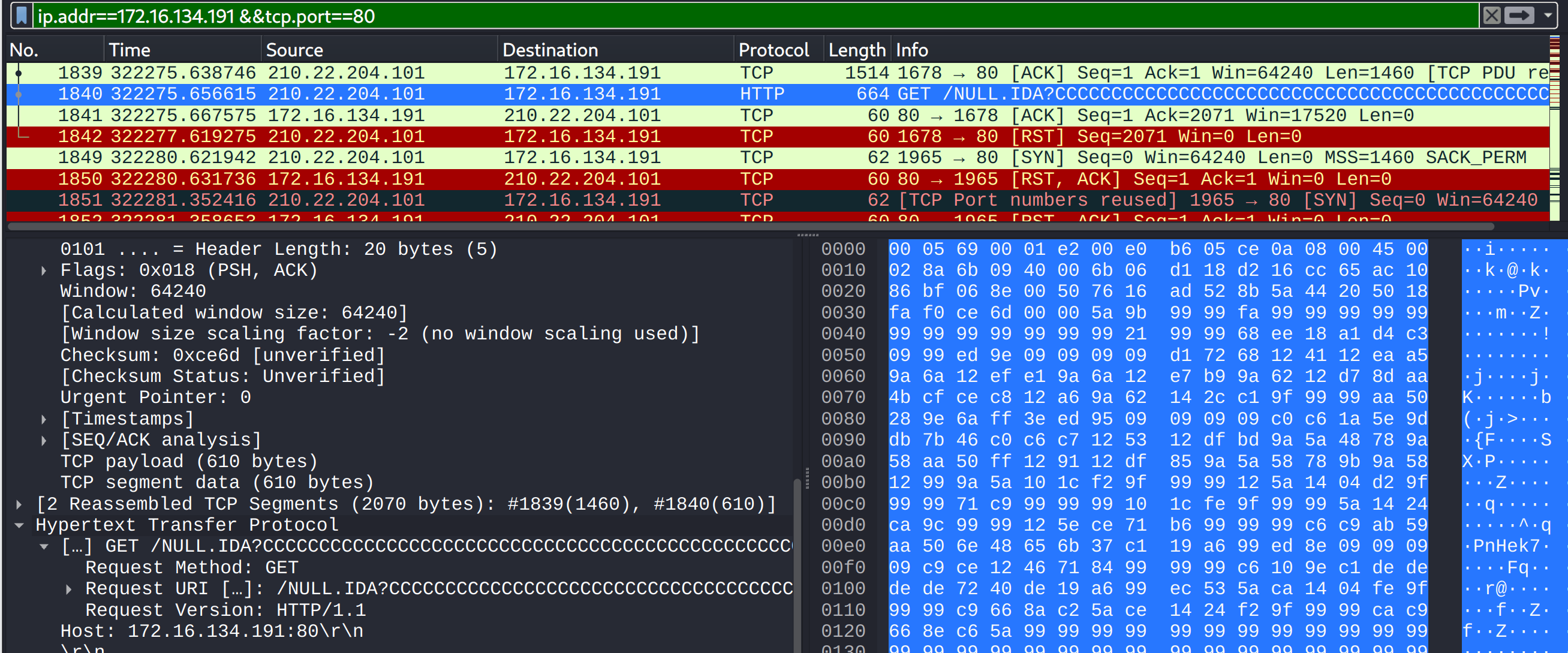
Task: Click in the display filter text field
Action: click(730, 16)
